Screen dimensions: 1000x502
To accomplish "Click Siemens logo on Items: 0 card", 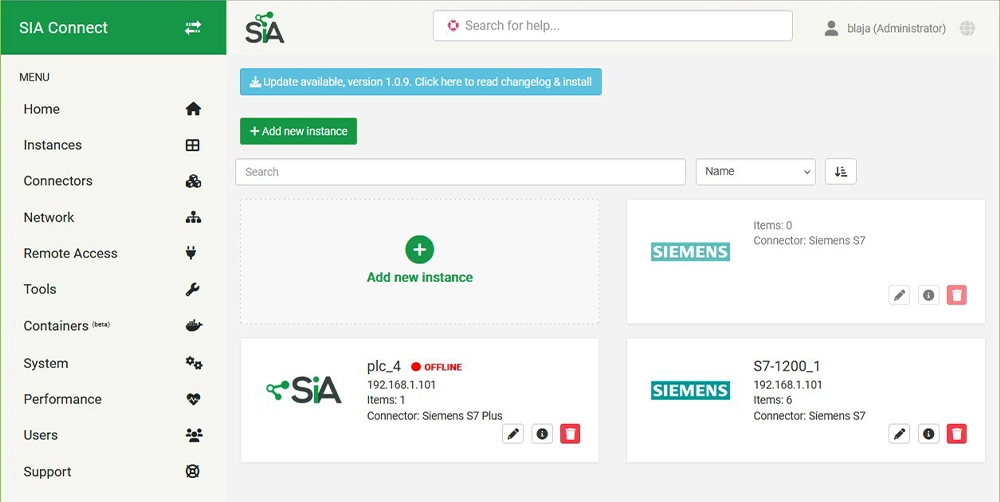I will coord(690,251).
